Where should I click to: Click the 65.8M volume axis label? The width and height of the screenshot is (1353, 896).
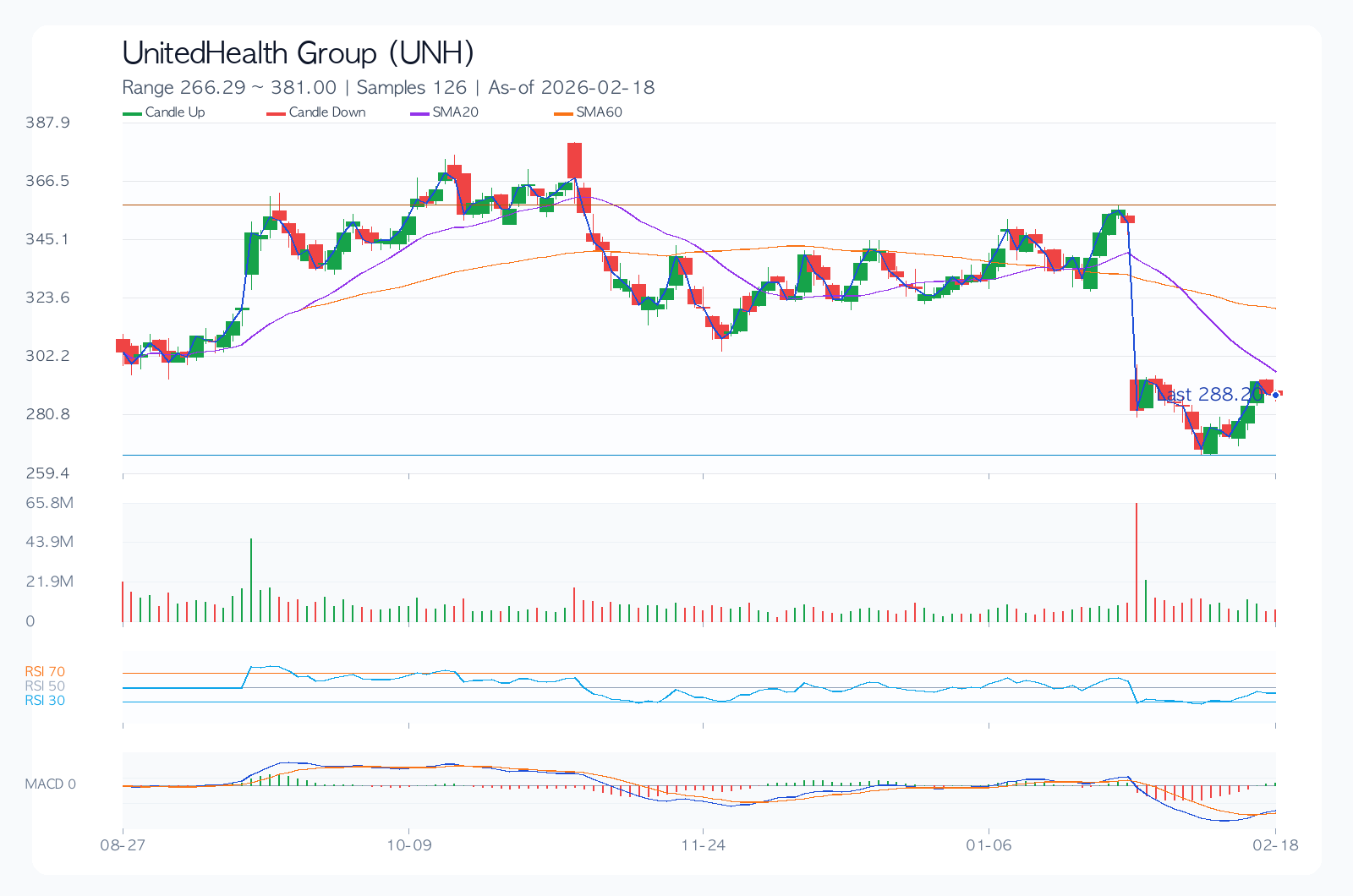point(50,503)
